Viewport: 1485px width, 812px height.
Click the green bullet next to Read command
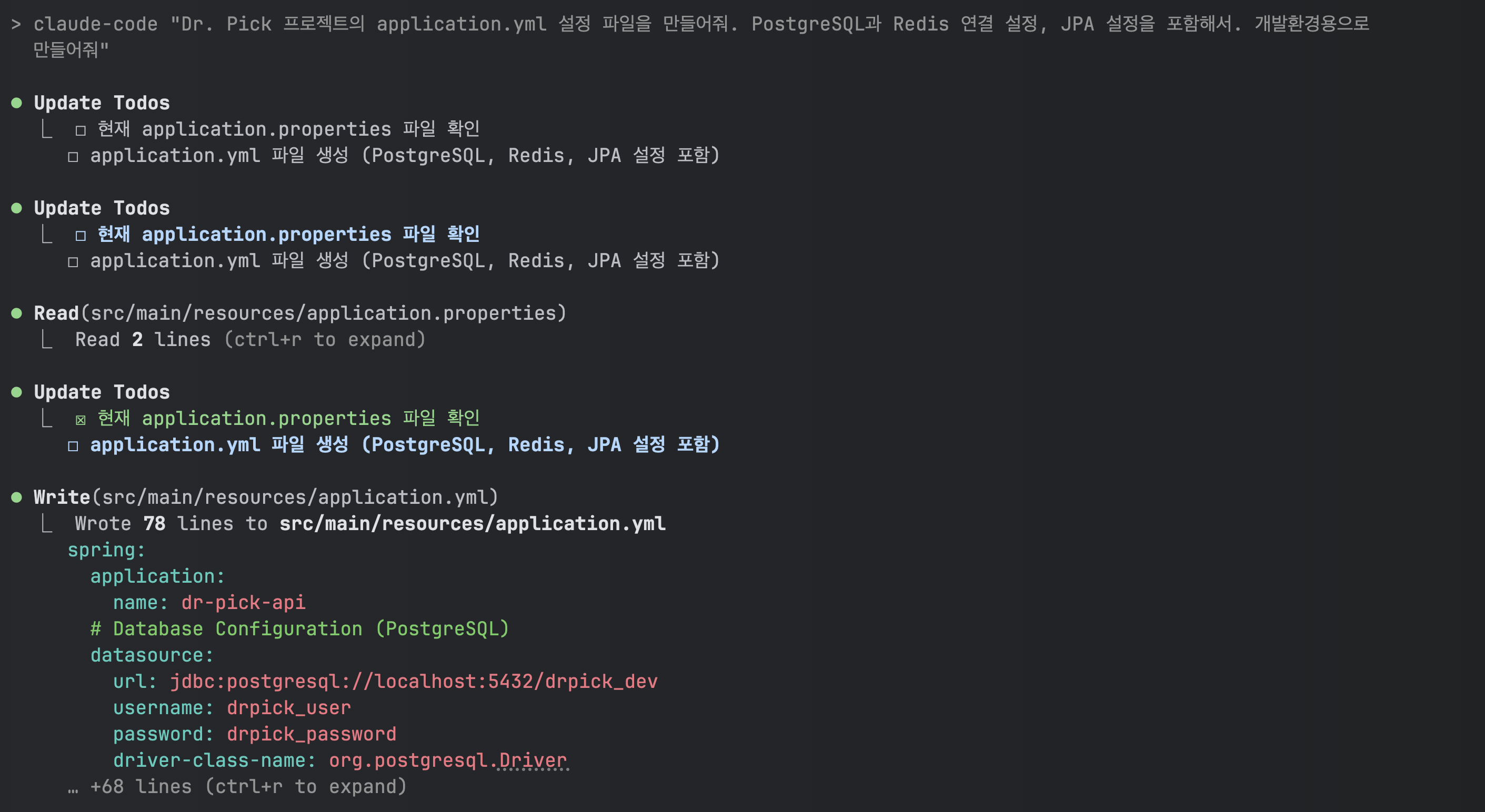pos(17,313)
